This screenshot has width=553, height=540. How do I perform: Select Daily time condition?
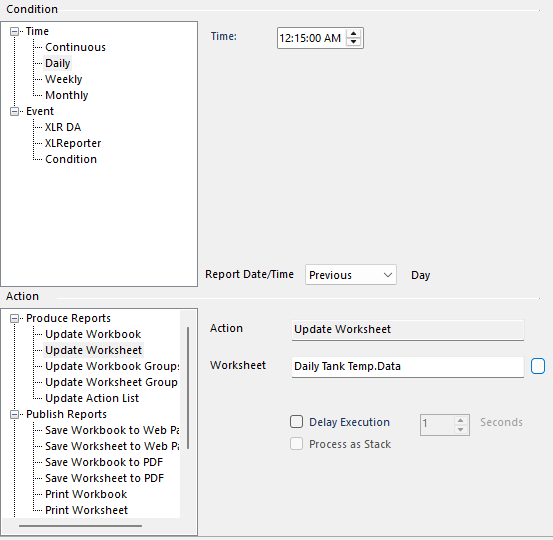(57, 63)
